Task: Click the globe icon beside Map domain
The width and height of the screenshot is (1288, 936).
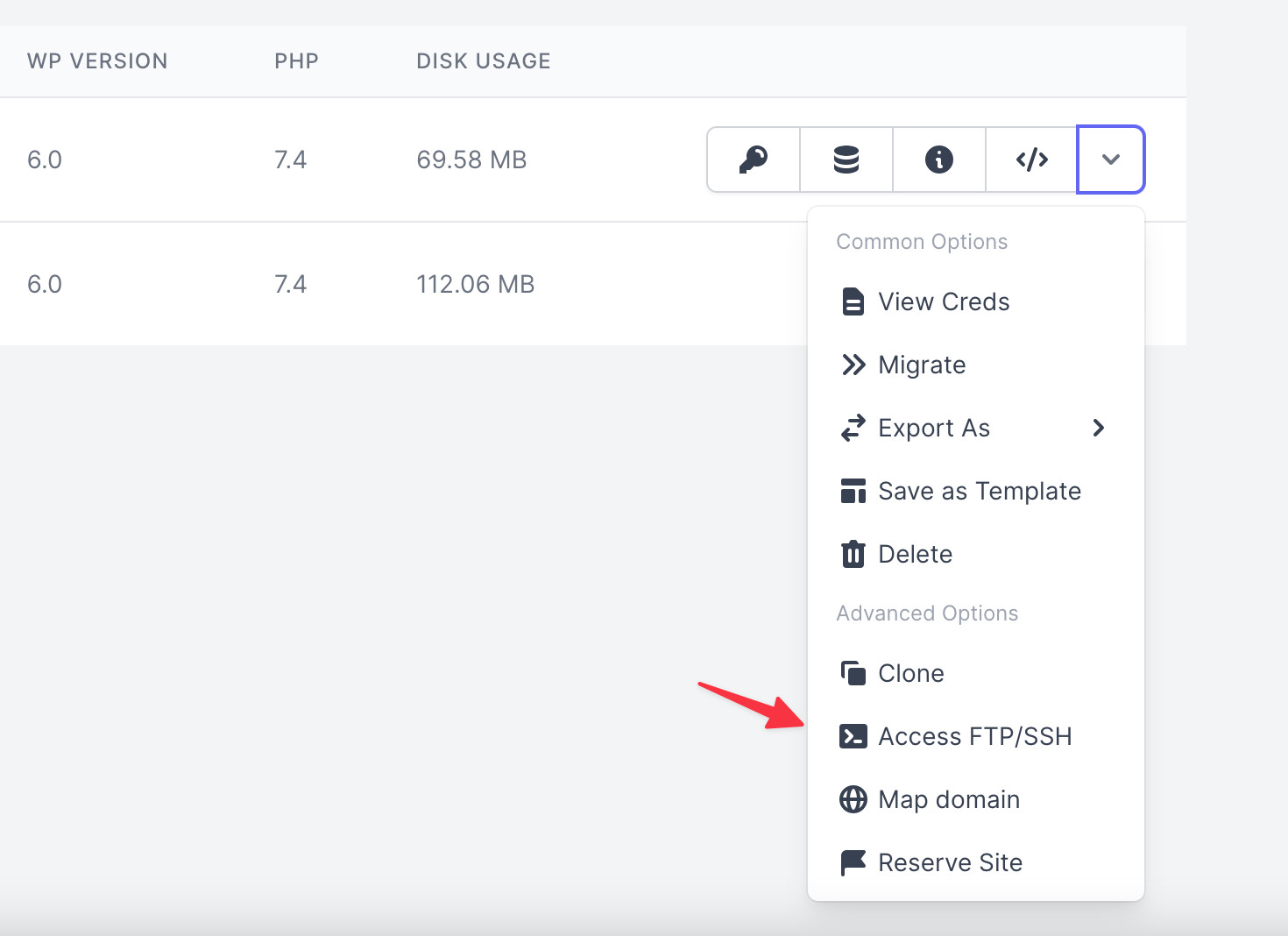Action: click(x=853, y=799)
